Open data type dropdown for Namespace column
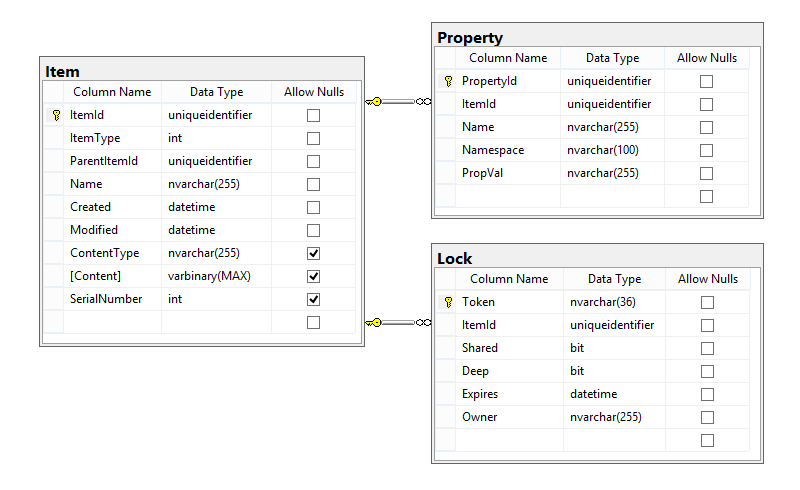This screenshot has width=800, height=490. [x=611, y=150]
